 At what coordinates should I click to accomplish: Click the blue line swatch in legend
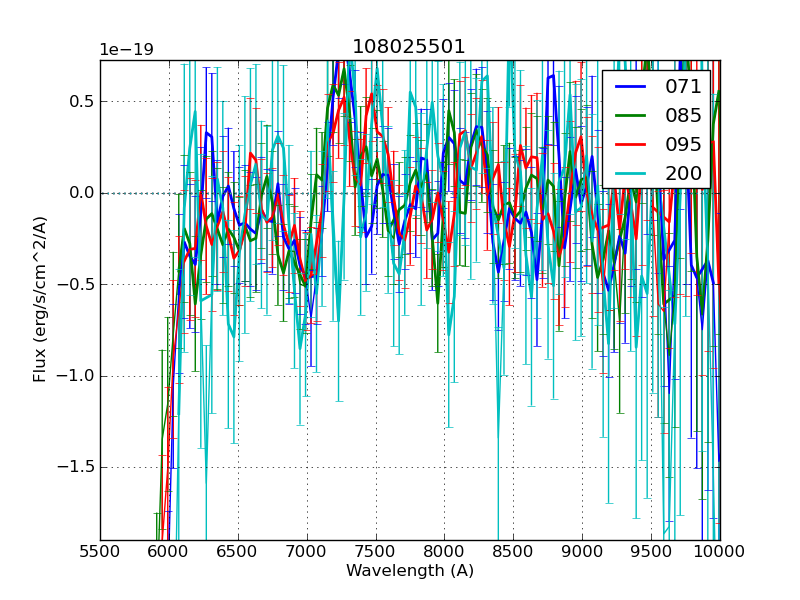pyautogui.click(x=632, y=87)
